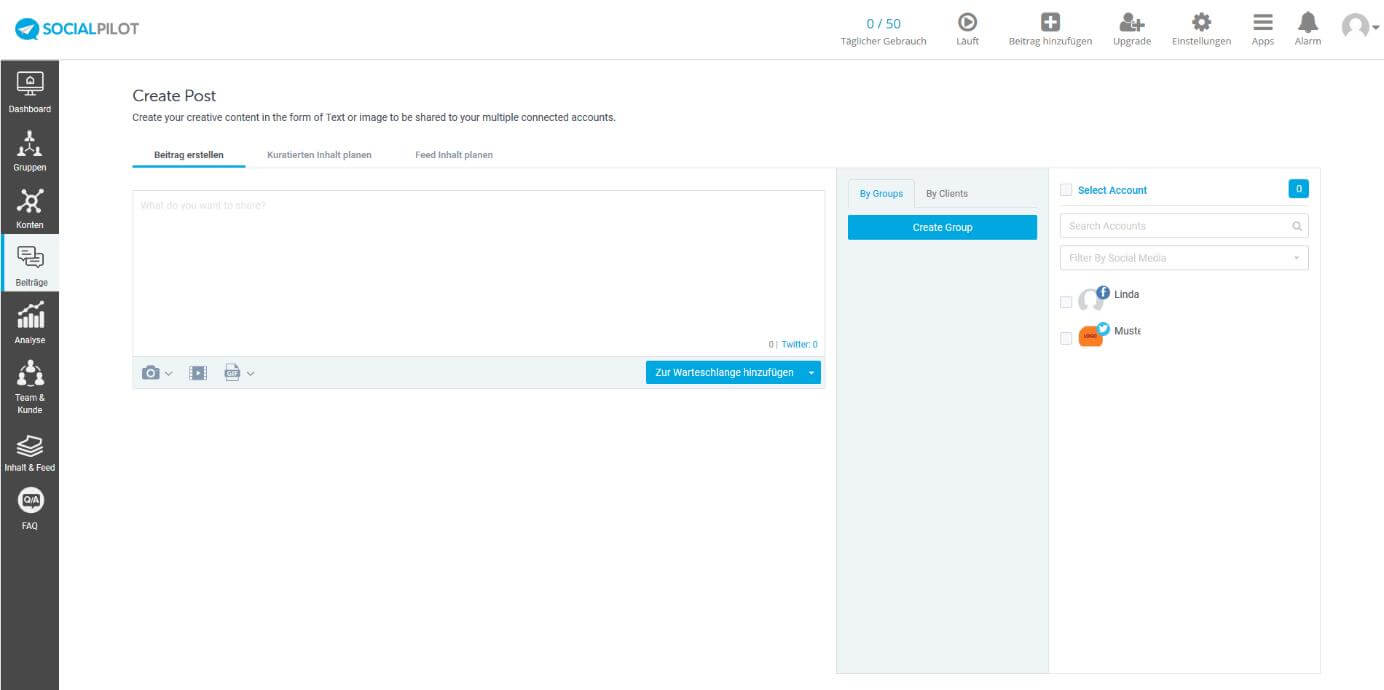Select Beiträge in the sidebar
The image size is (1384, 690).
click(x=31, y=265)
